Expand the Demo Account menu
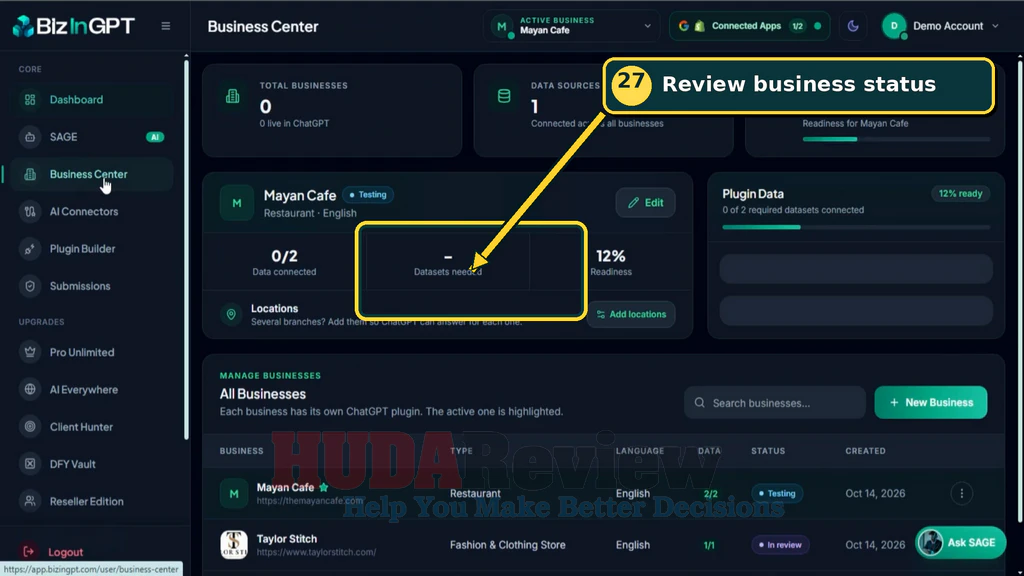 click(941, 26)
